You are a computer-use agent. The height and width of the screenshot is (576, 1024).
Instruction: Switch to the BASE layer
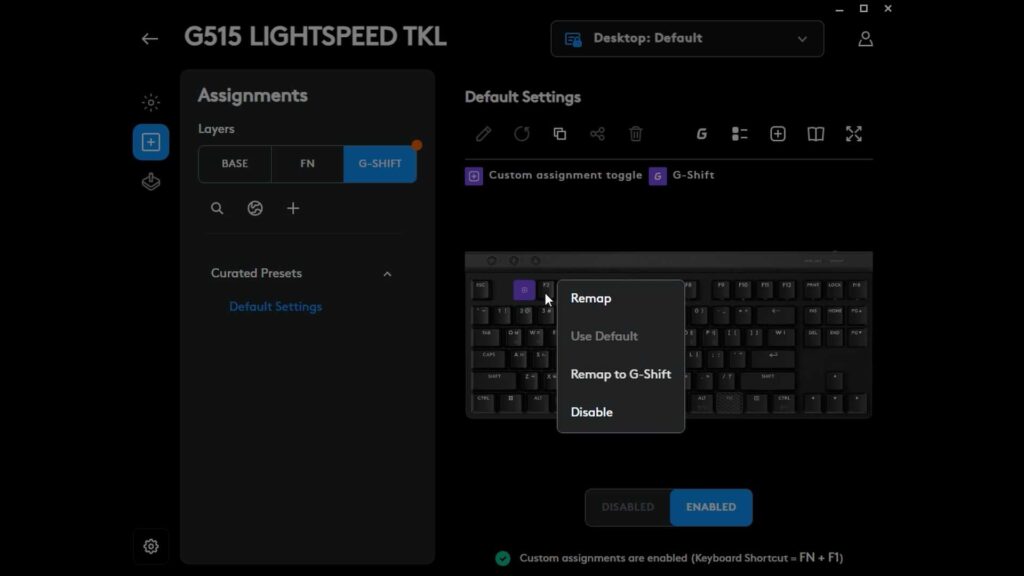(x=234, y=163)
